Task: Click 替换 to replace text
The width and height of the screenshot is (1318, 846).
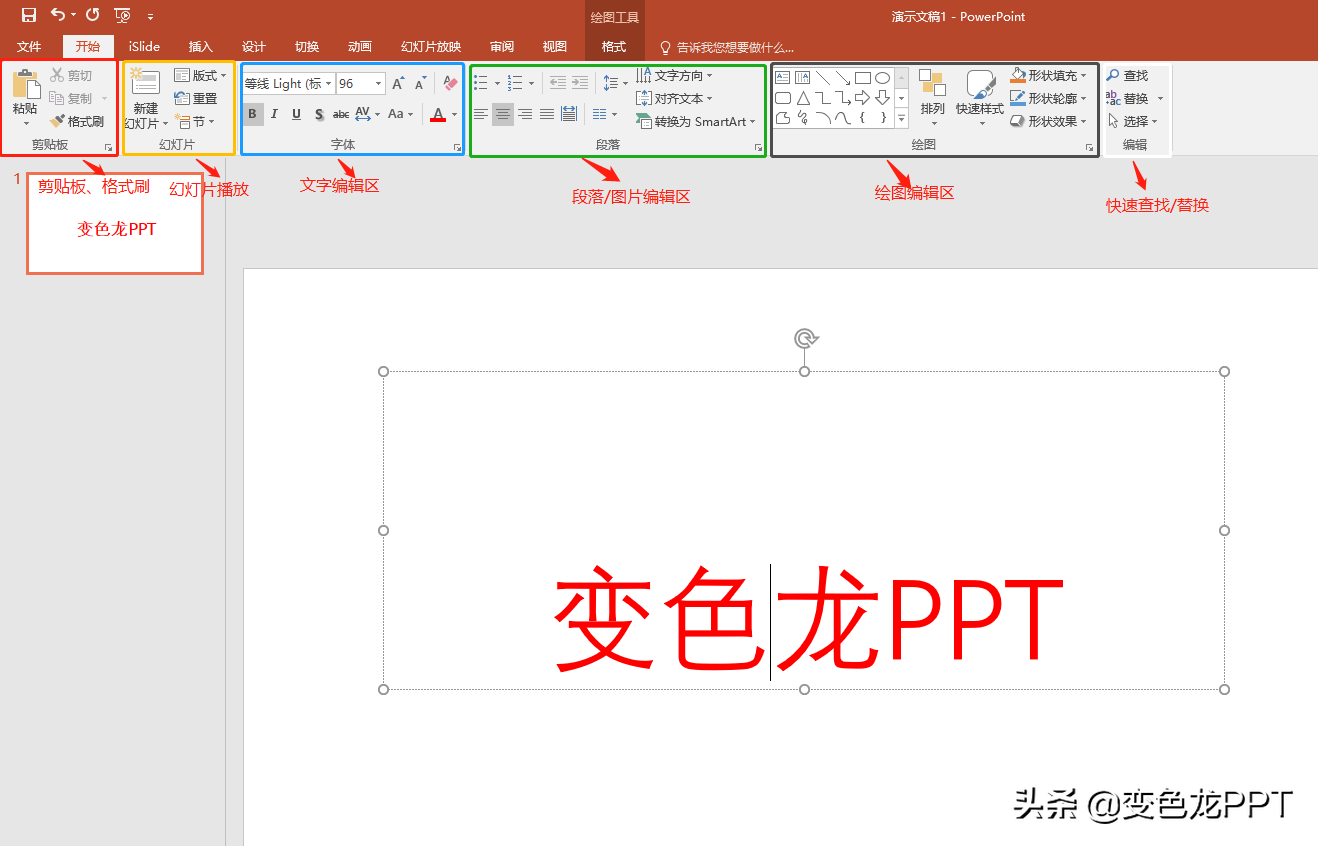Action: 1135,98
